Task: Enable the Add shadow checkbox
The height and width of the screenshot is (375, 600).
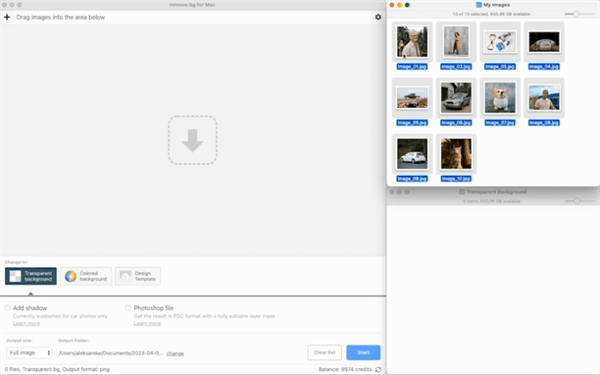Action: click(7, 308)
